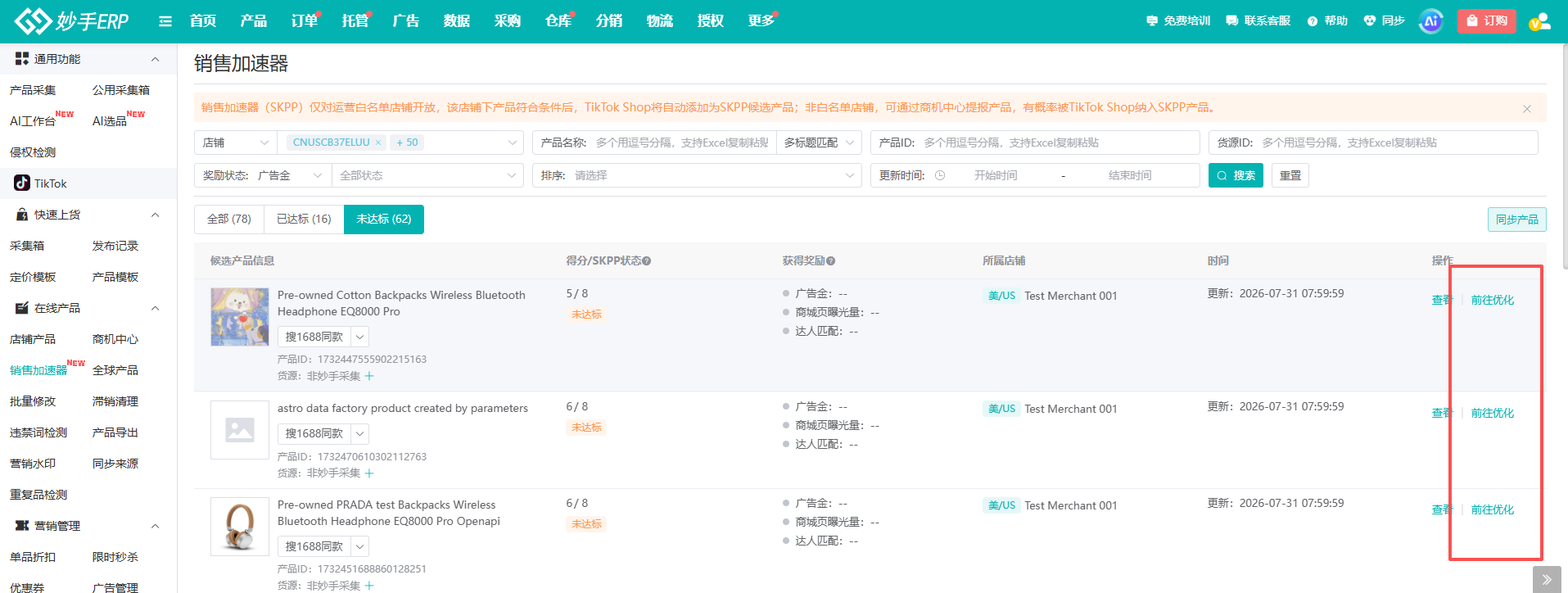Viewport: 1568px width, 593px height.
Task: Expand 搜1688同款 arrow for Cotton Backpacks product
Action: (360, 337)
